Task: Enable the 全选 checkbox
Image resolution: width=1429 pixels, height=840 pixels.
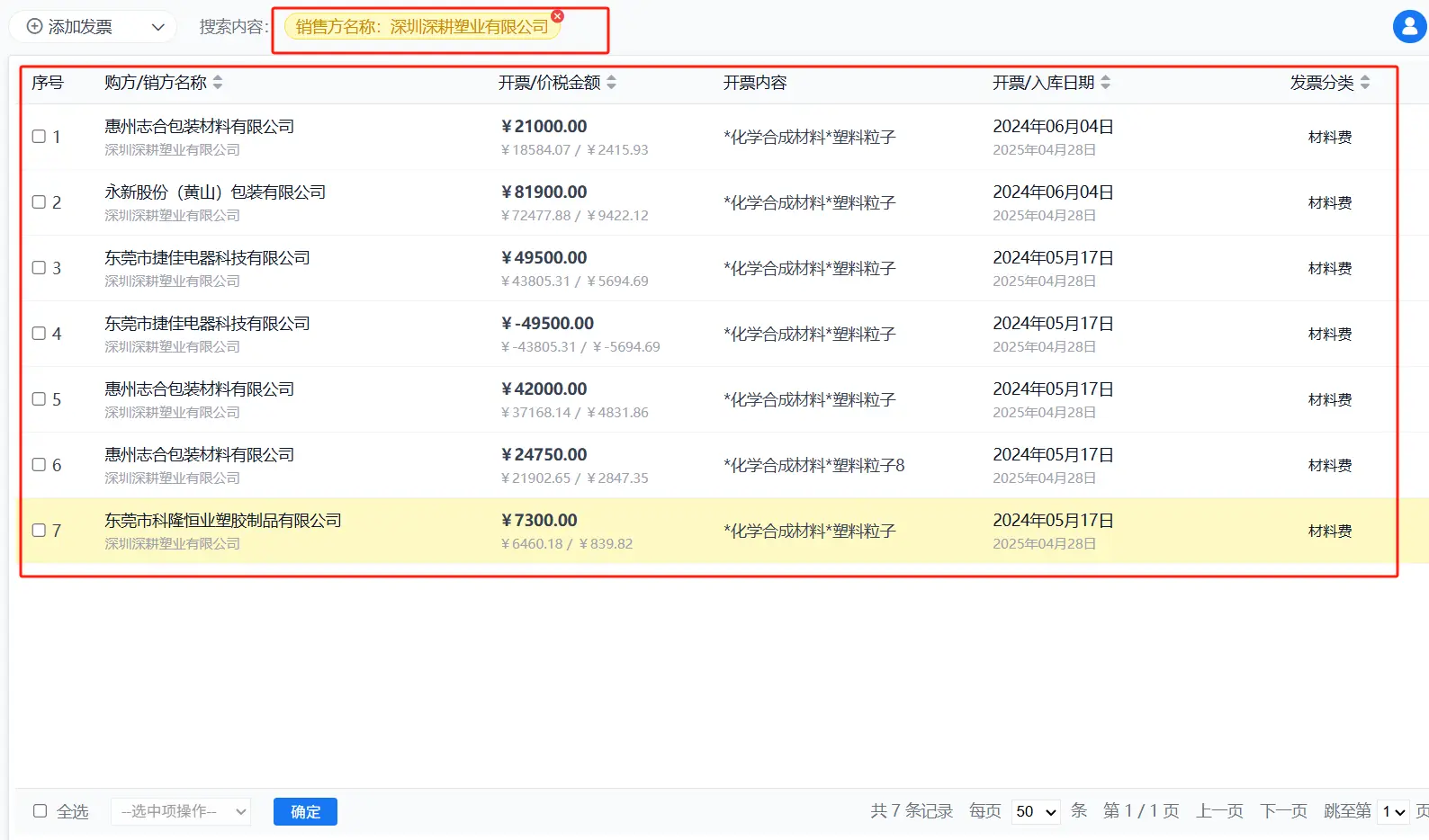Action: pyautogui.click(x=40, y=811)
